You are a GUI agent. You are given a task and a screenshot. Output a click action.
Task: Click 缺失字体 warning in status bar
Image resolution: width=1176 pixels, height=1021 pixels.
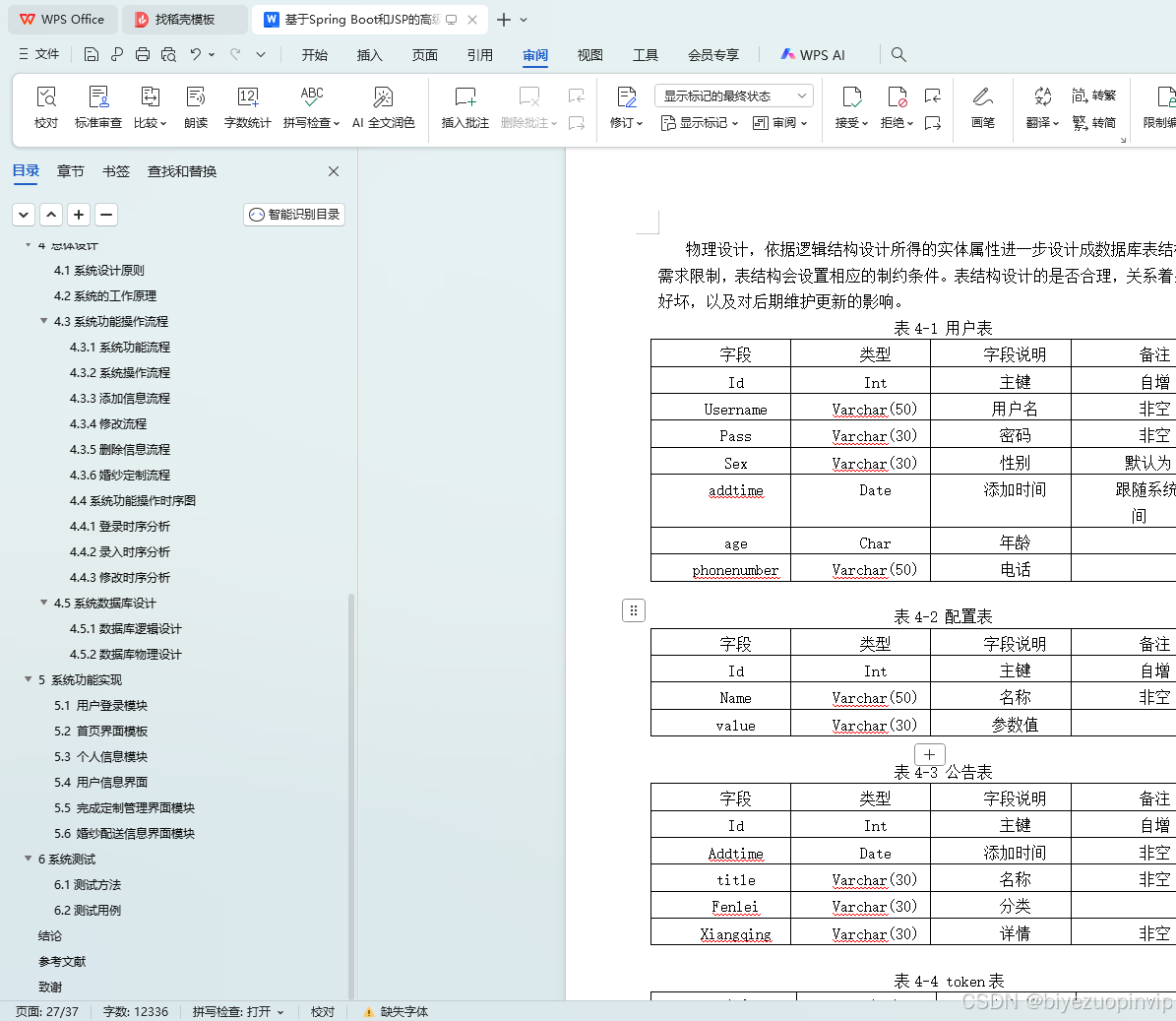click(x=396, y=1011)
